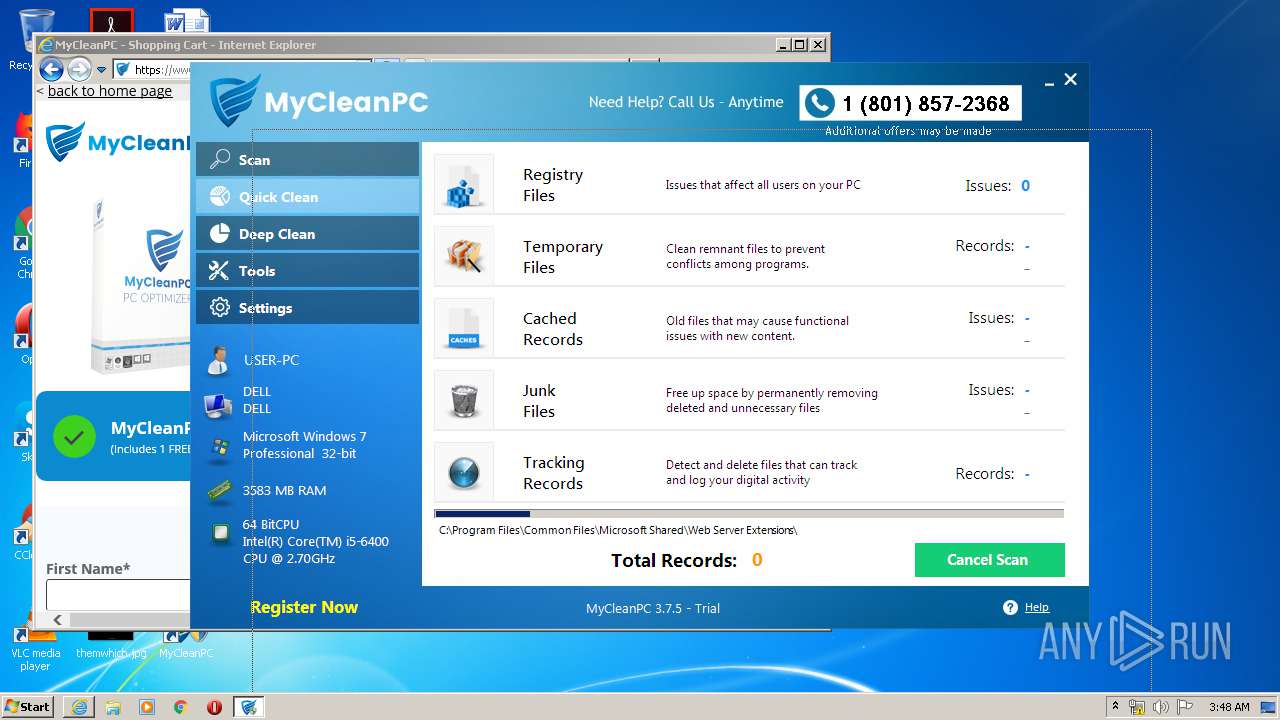The width and height of the screenshot is (1280, 720).
Task: Minimize the MyCleanPC window
Action: point(1049,83)
